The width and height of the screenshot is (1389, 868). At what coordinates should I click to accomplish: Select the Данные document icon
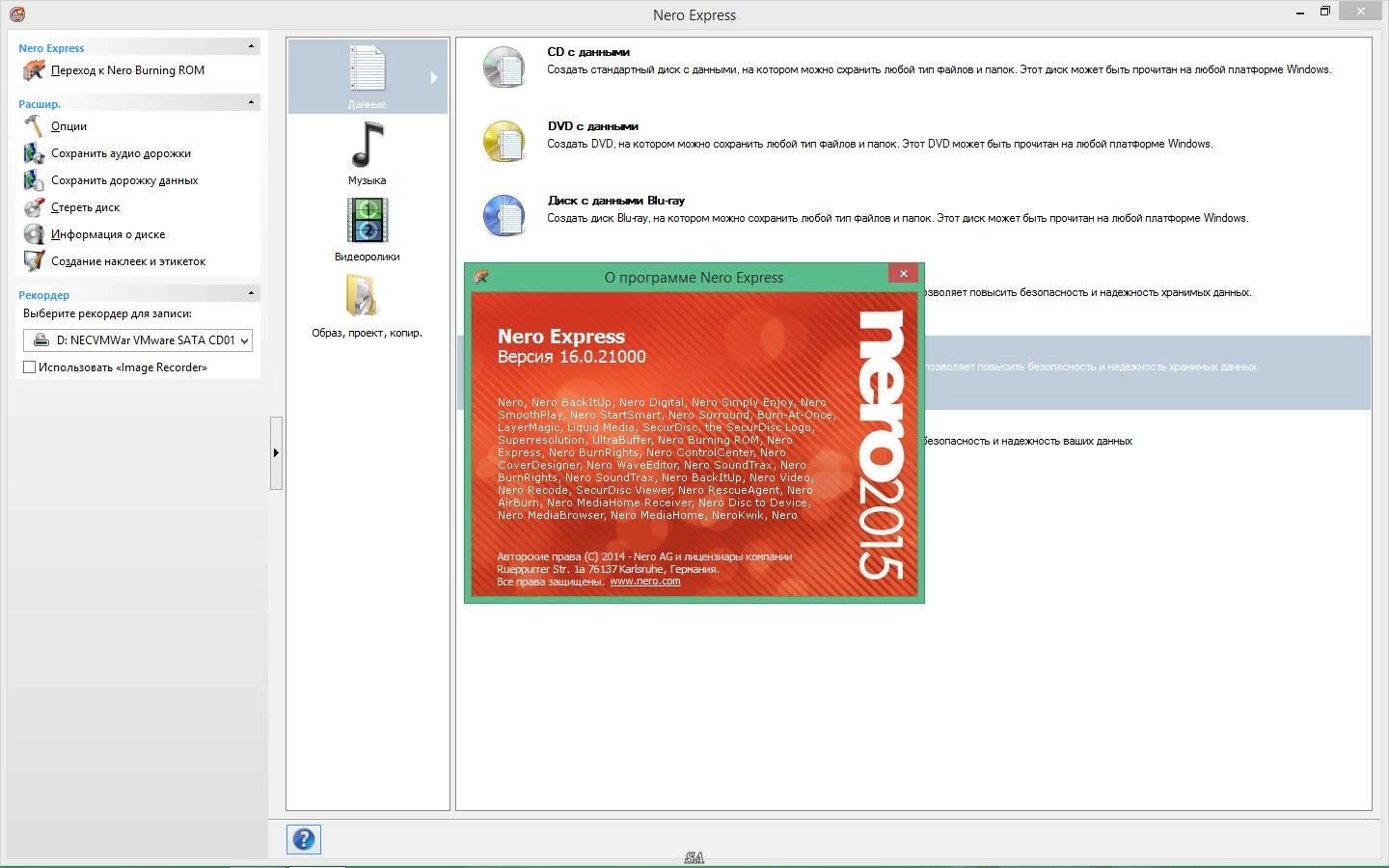coord(367,68)
